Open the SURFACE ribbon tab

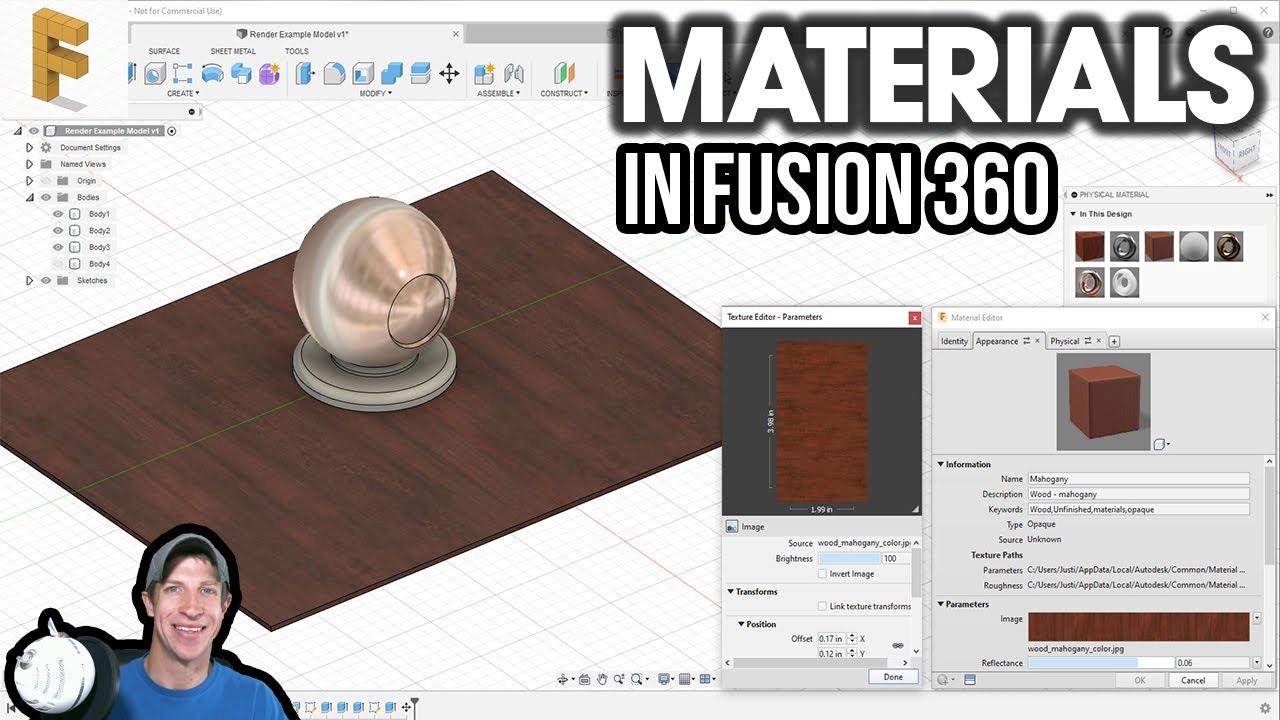point(164,51)
